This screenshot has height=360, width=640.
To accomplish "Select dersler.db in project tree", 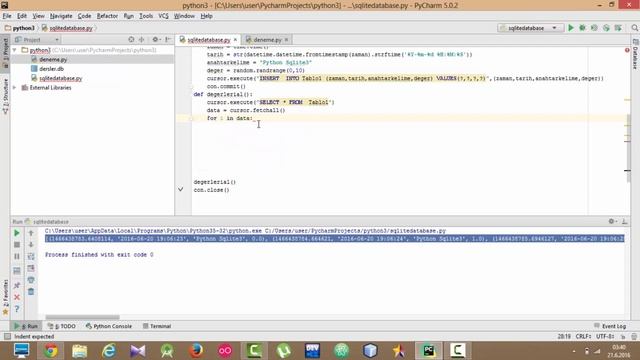I will pos(51,69).
